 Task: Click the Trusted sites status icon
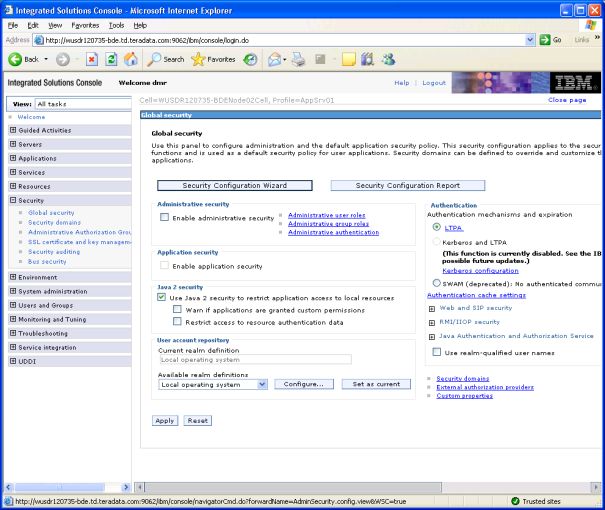(515, 501)
